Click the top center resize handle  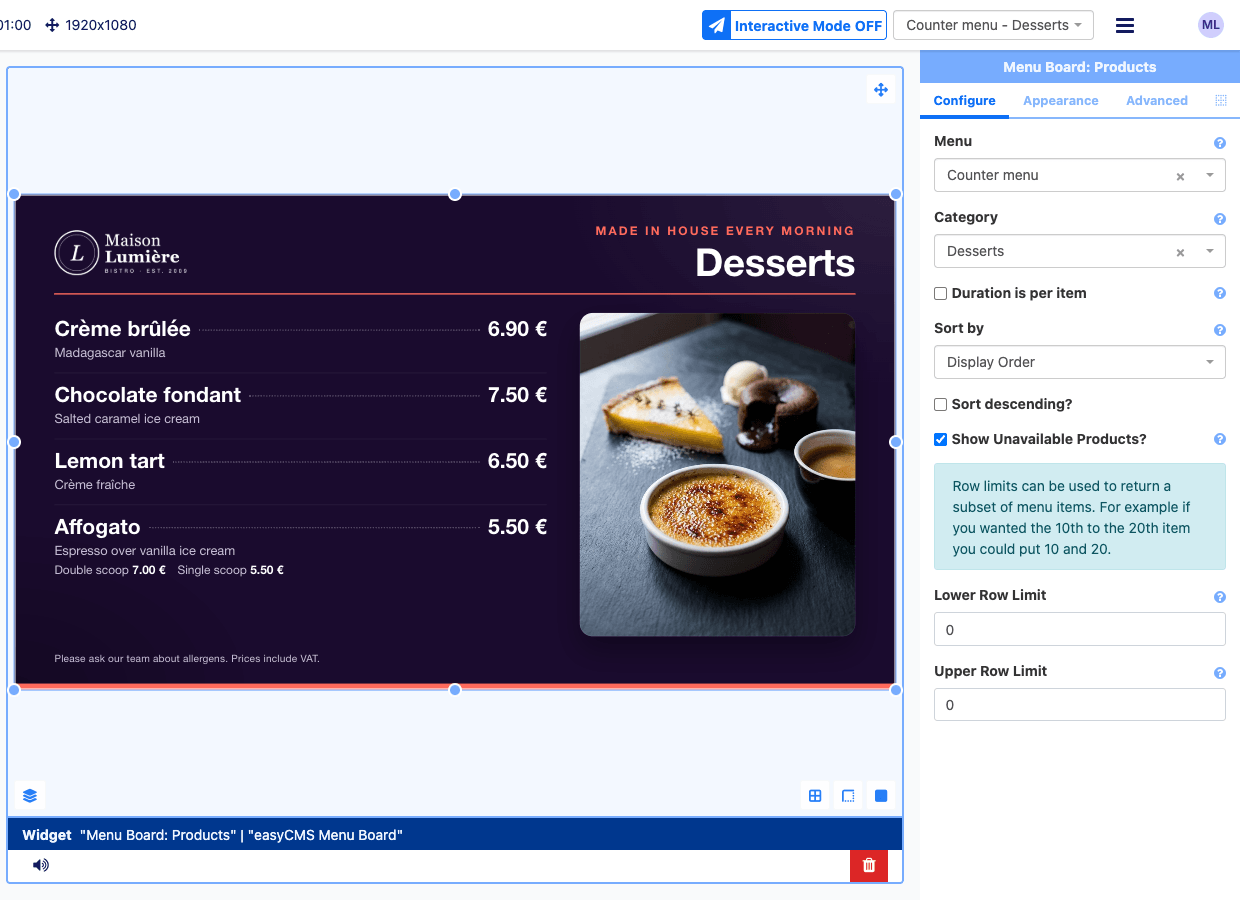(x=455, y=194)
